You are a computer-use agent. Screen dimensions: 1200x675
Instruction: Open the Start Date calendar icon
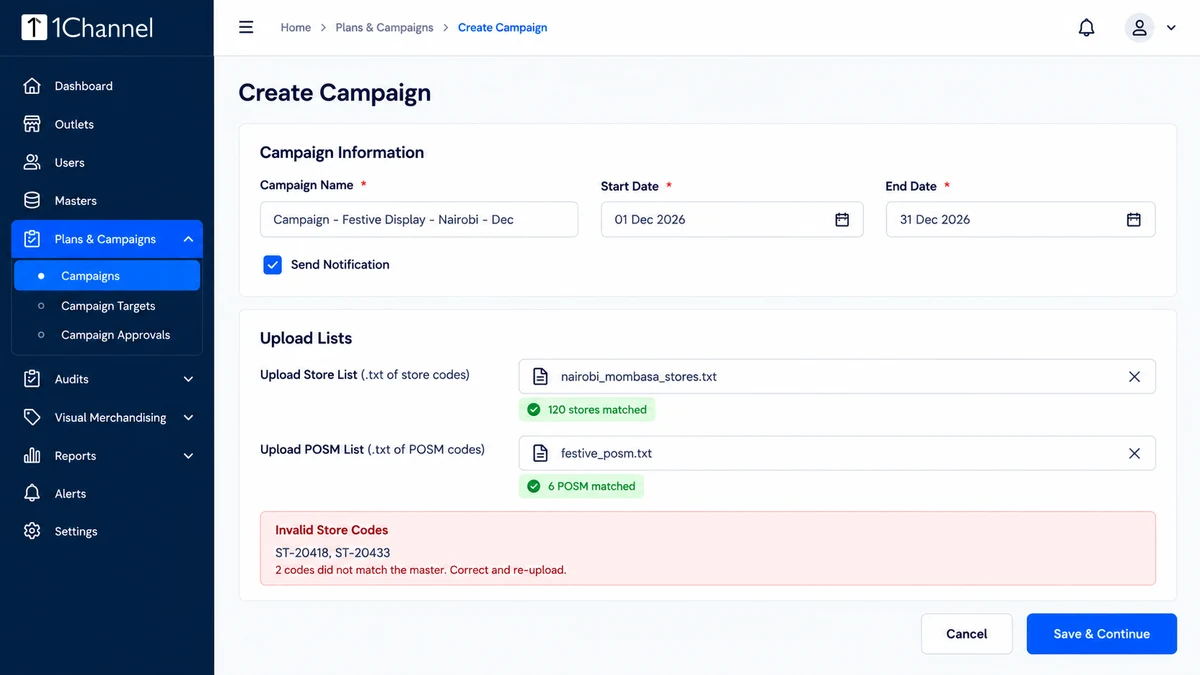pos(842,220)
